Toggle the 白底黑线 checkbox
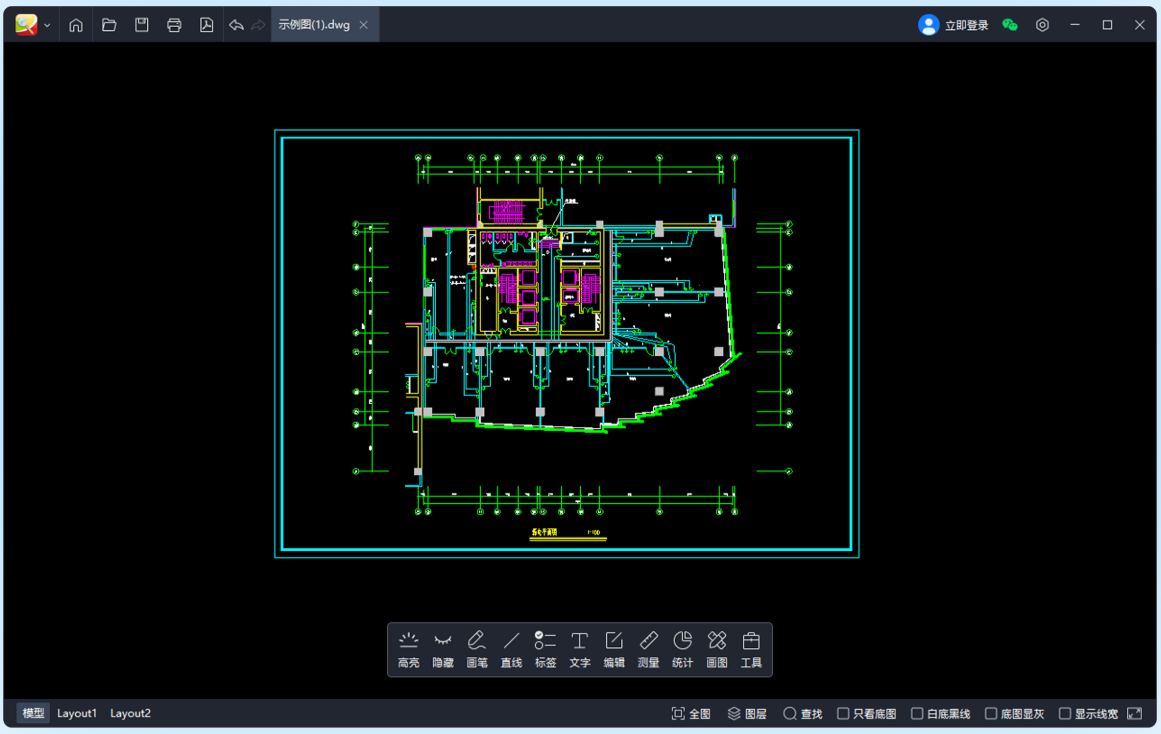Image resolution: width=1161 pixels, height=734 pixels. pyautogui.click(x=917, y=713)
